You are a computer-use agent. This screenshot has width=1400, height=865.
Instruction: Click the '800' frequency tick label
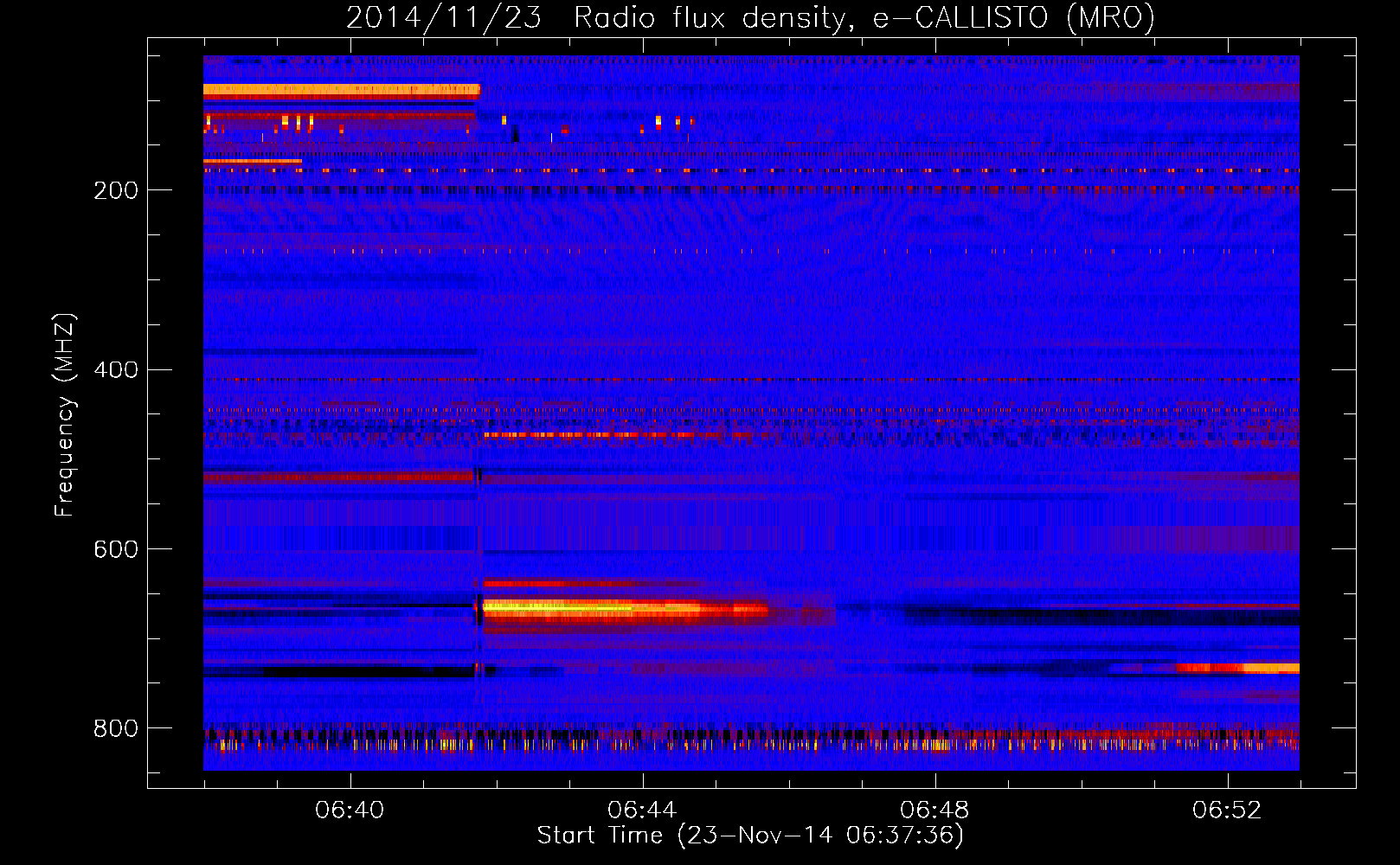click(x=116, y=729)
